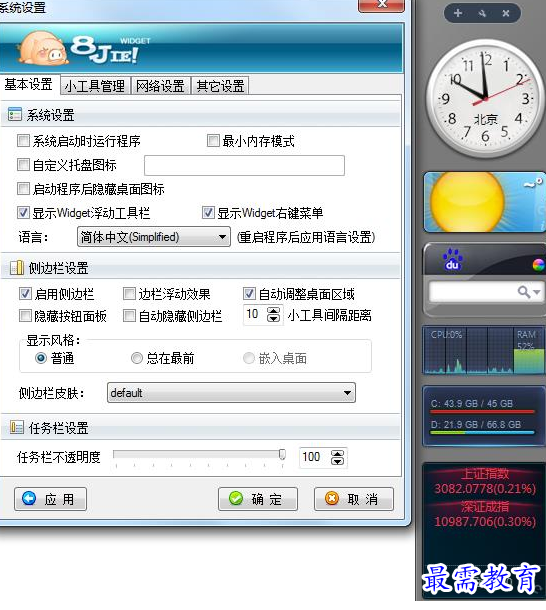Click the opacity value 100 field
The width and height of the screenshot is (546, 610).
(314, 457)
